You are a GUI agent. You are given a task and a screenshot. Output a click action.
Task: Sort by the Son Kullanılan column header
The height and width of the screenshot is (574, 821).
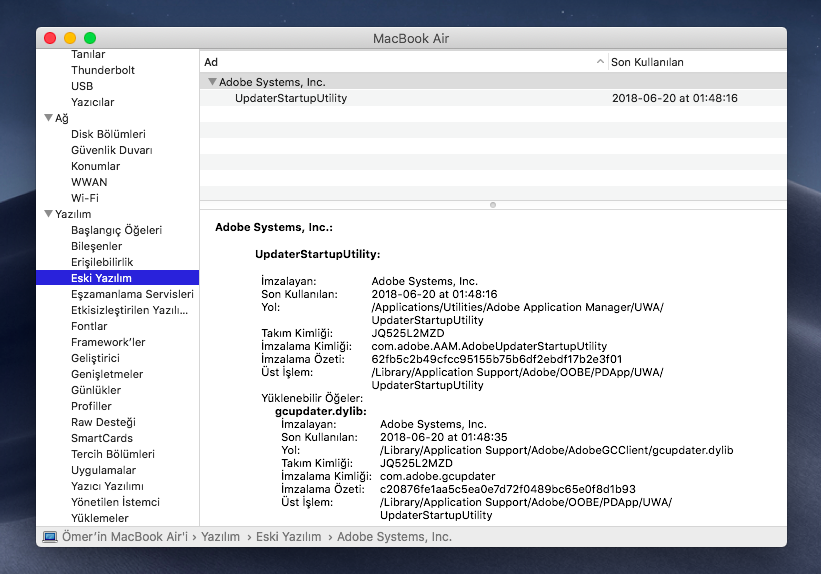[694, 62]
